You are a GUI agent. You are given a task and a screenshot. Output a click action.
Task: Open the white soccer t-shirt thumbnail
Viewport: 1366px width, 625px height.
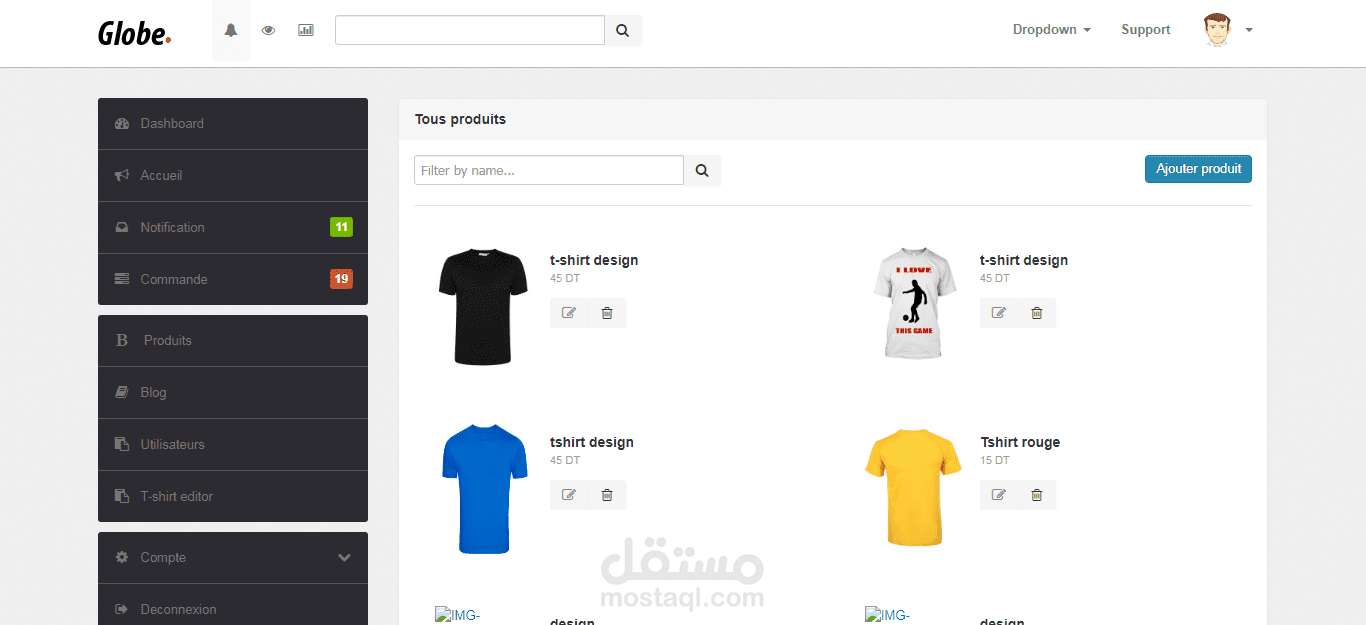tap(913, 304)
